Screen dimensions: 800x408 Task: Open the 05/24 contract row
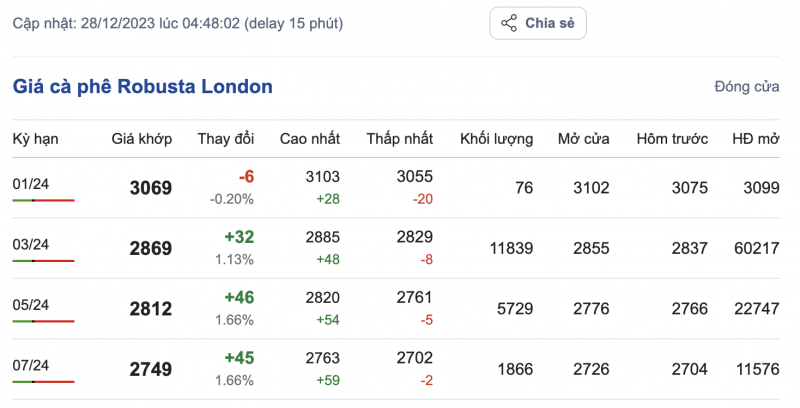pyautogui.click(x=32, y=304)
